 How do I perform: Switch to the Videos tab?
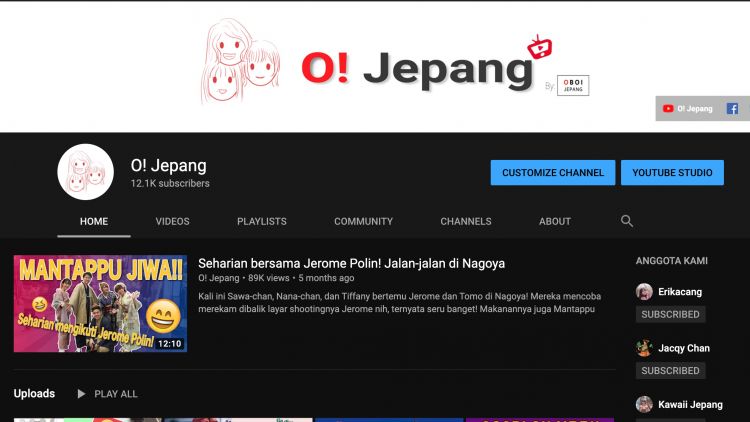point(172,222)
